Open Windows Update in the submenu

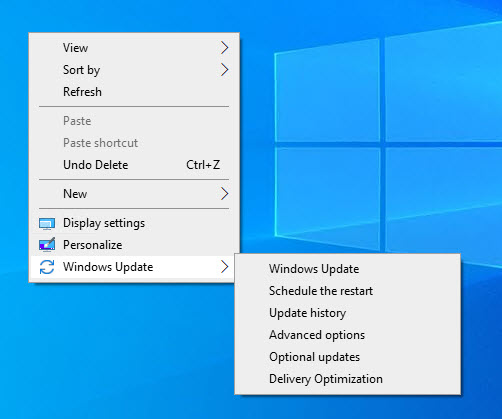[x=348, y=269]
